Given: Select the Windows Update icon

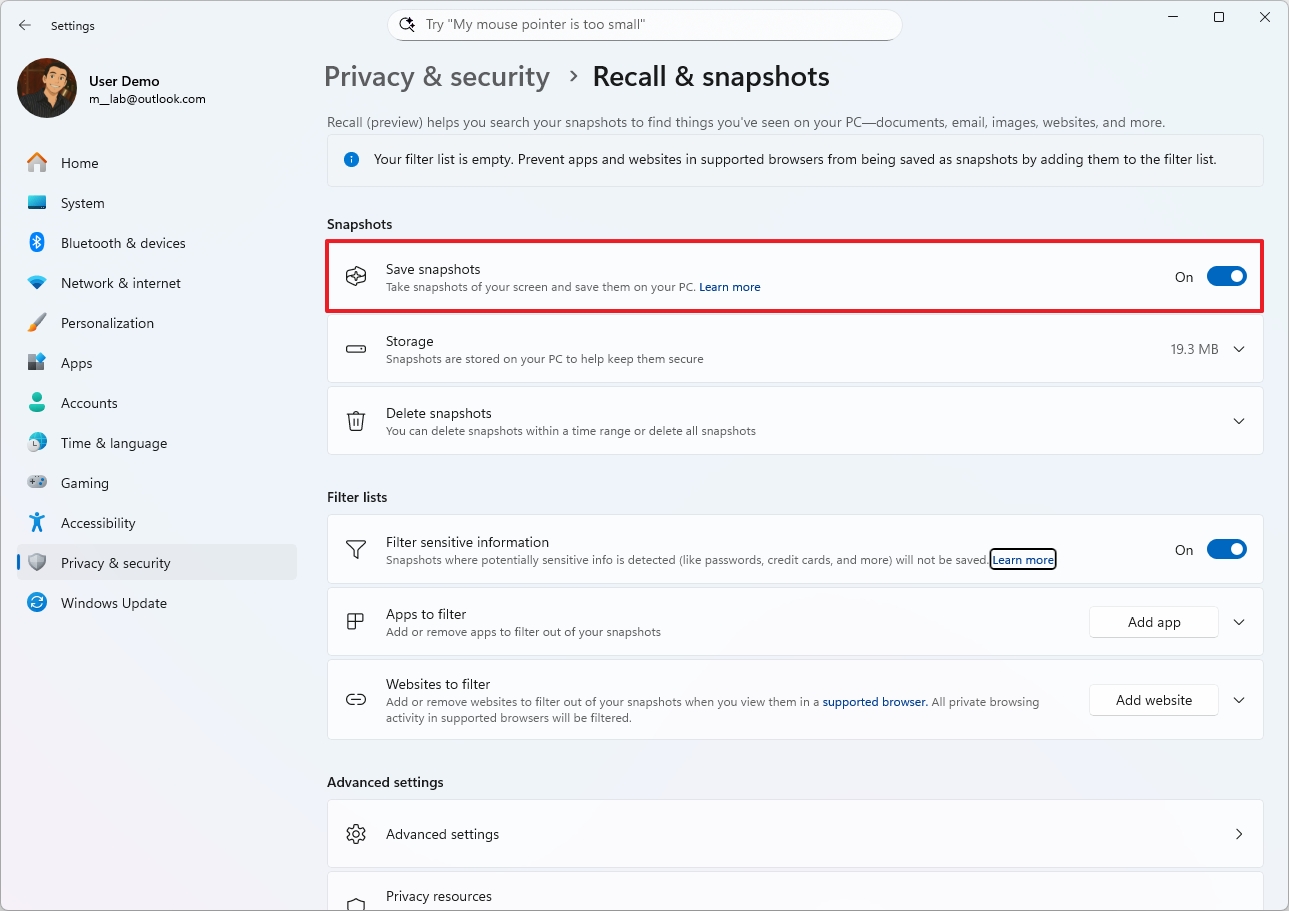Looking at the screenshot, I should (36, 603).
